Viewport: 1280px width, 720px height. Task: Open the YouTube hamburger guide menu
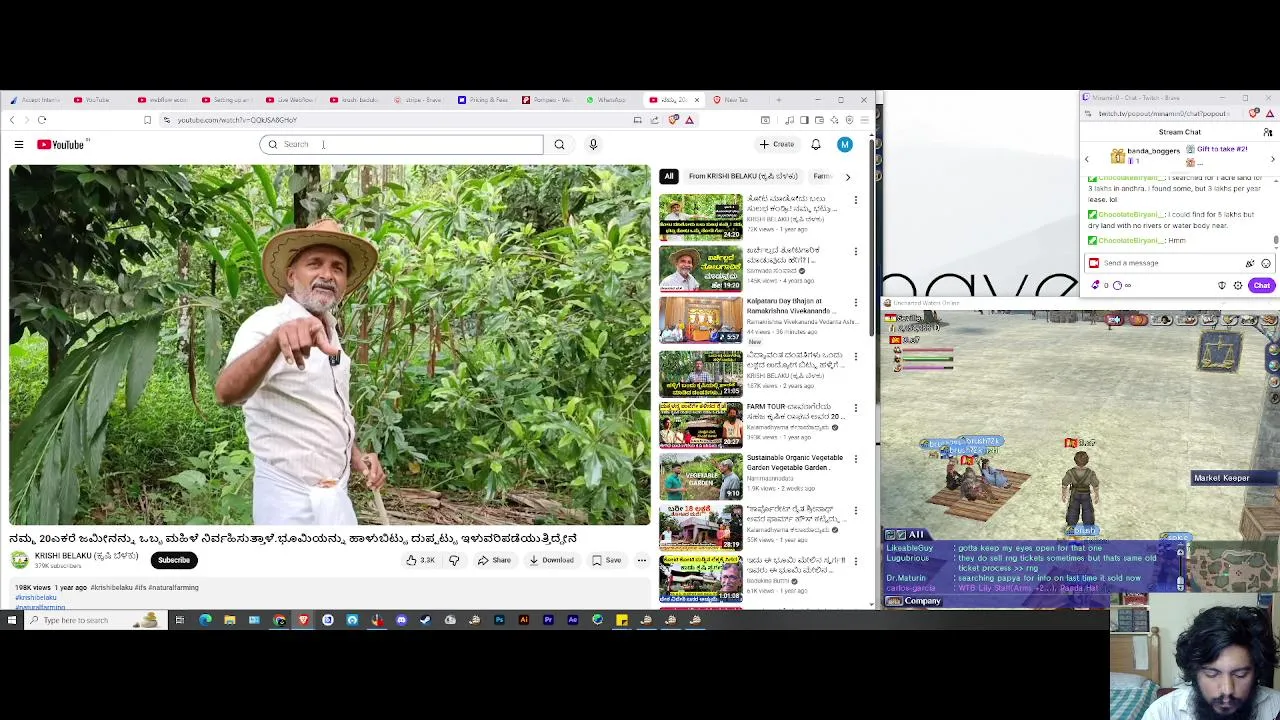pyautogui.click(x=18, y=145)
